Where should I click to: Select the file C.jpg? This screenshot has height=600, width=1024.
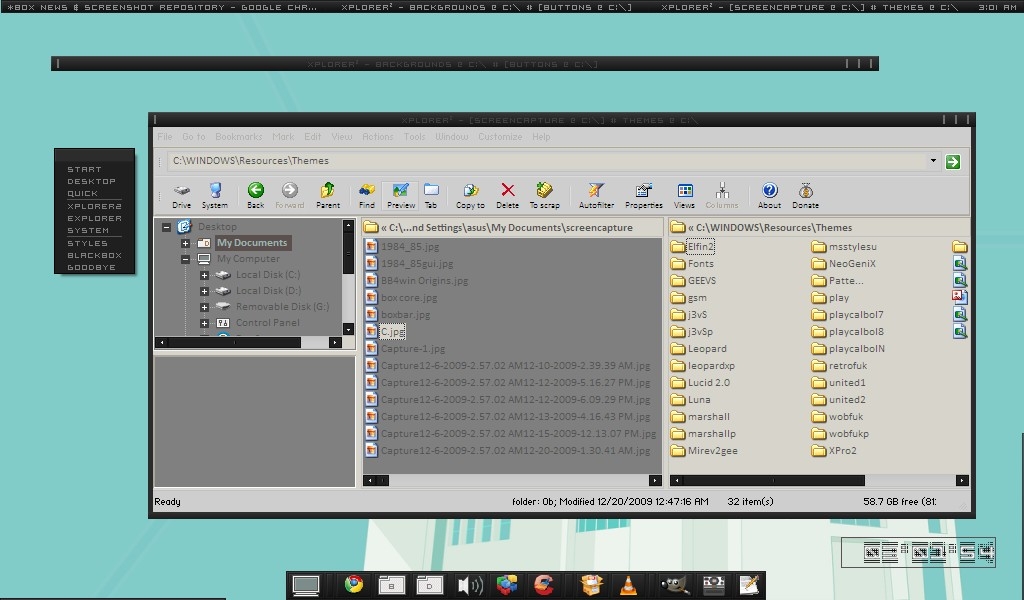(x=392, y=332)
